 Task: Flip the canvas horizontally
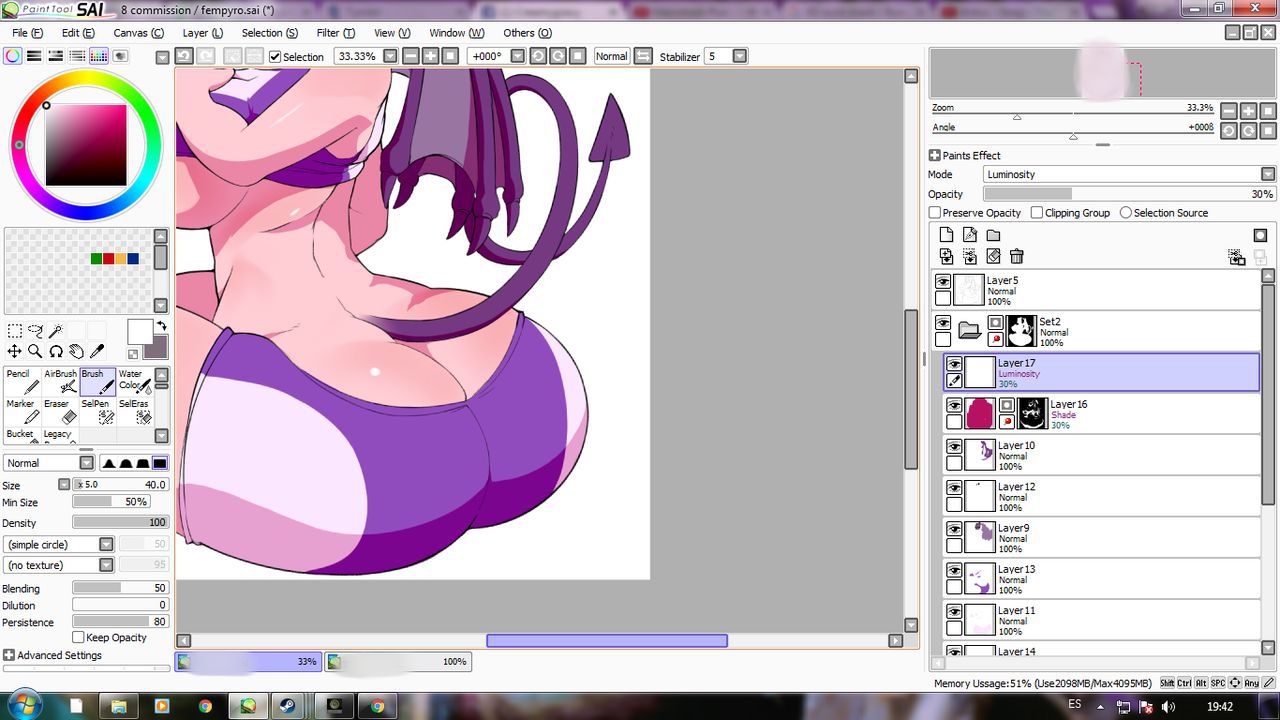(643, 56)
